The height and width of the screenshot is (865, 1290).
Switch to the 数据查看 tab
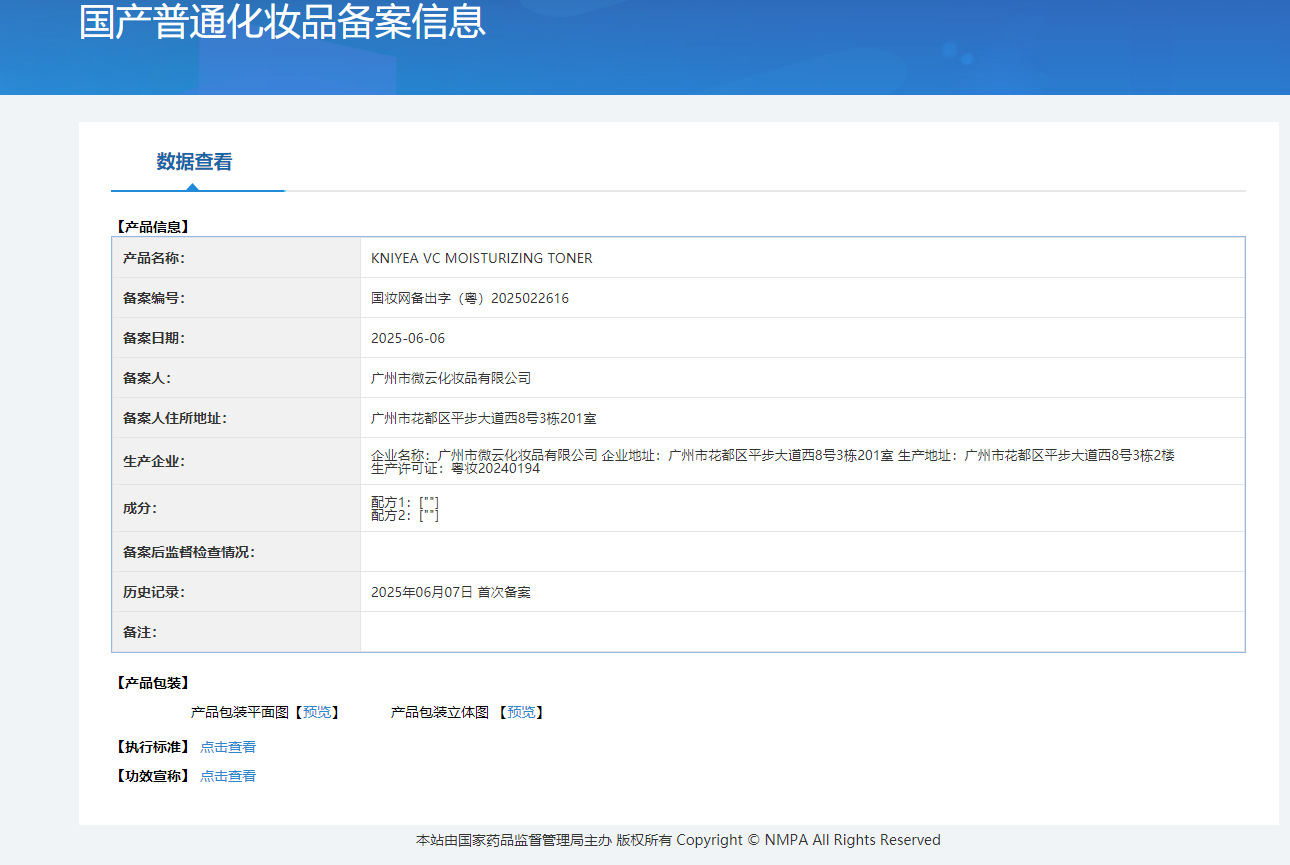point(197,162)
